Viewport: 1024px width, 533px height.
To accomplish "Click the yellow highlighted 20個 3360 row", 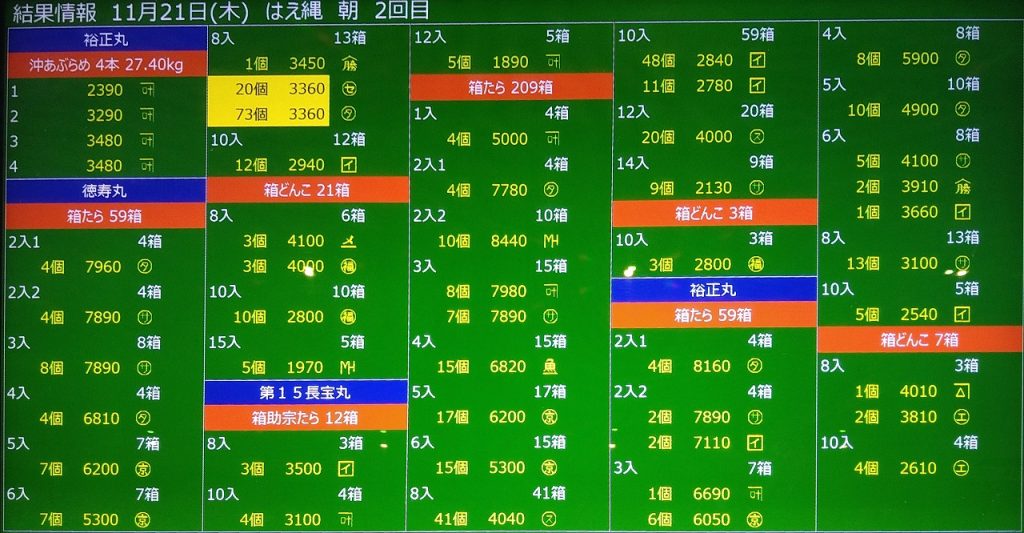I will [268, 88].
